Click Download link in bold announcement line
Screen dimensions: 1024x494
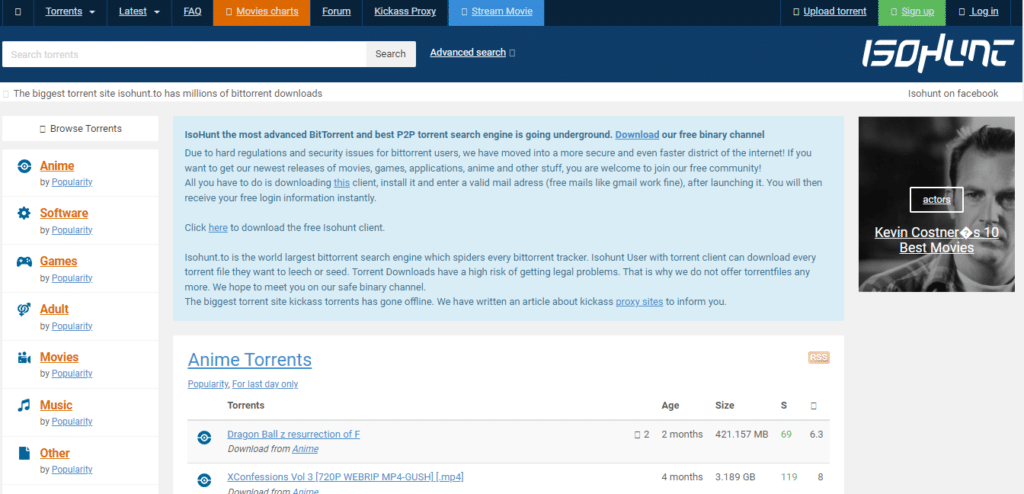[637, 135]
